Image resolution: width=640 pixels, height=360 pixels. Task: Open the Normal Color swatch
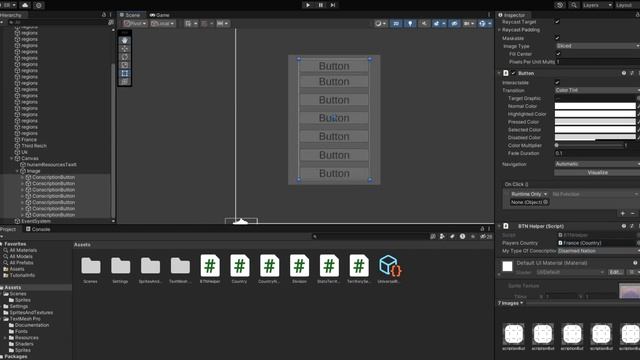click(595, 106)
